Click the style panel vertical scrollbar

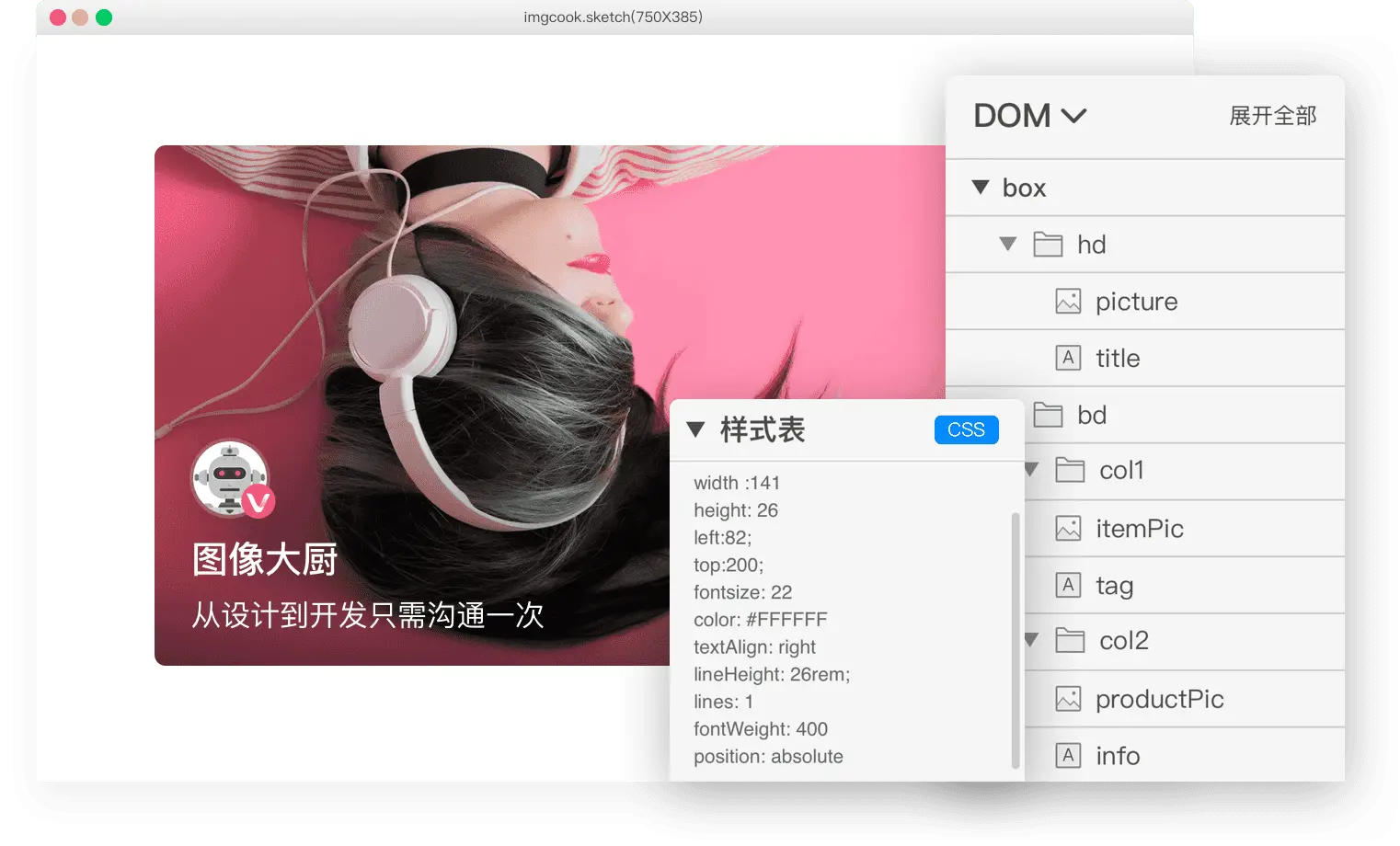(1016, 640)
